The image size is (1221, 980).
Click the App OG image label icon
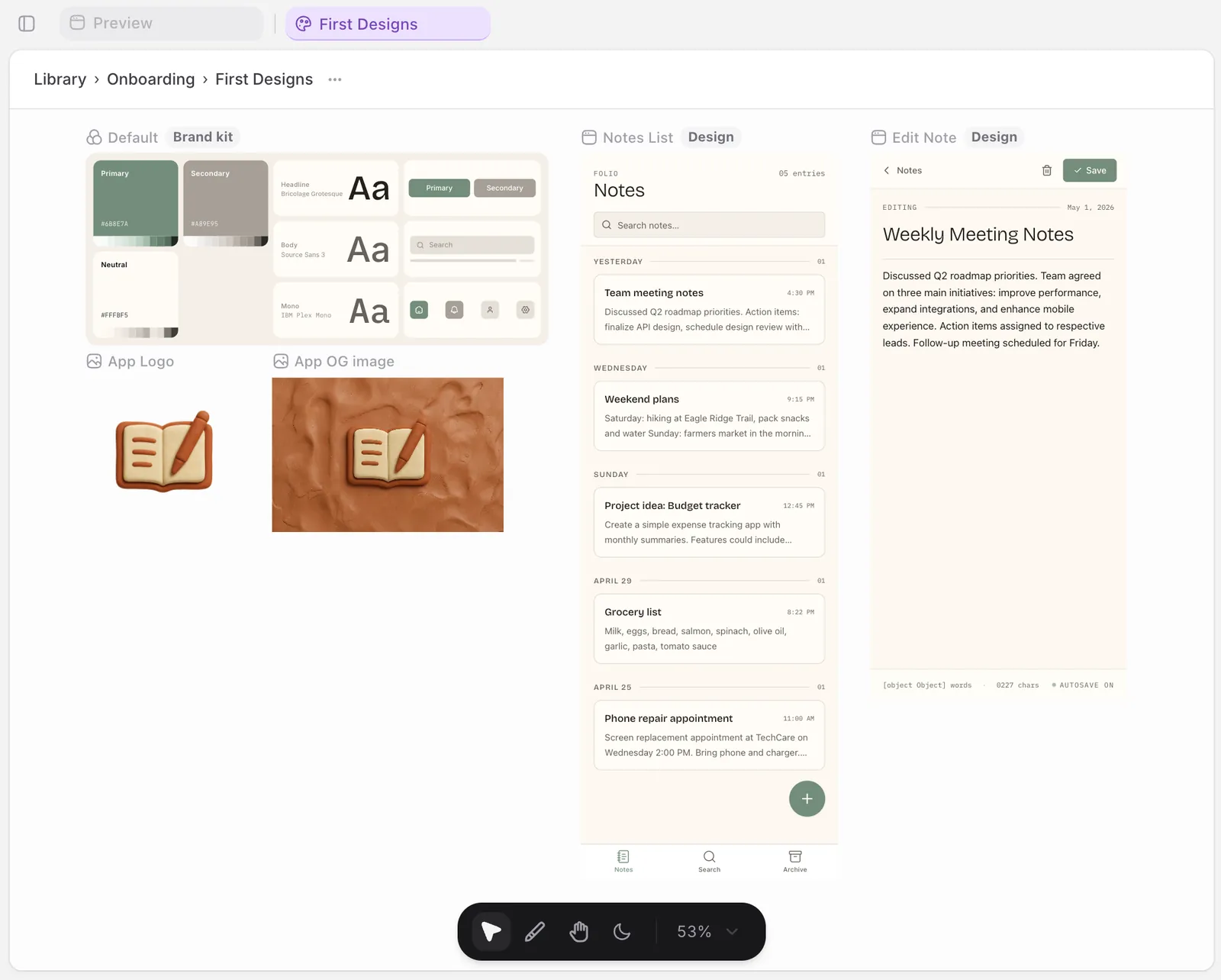tap(281, 361)
